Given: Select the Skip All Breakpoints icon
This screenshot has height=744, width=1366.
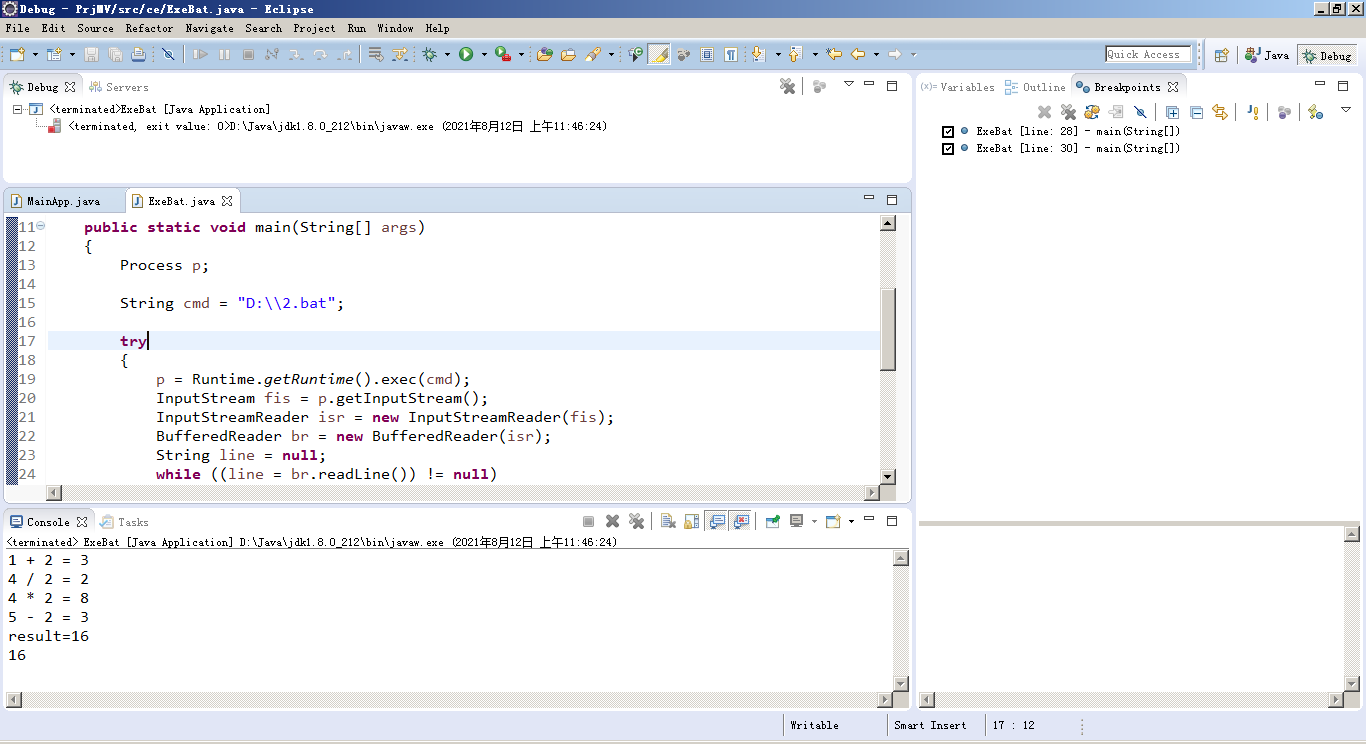Looking at the screenshot, I should (1141, 112).
